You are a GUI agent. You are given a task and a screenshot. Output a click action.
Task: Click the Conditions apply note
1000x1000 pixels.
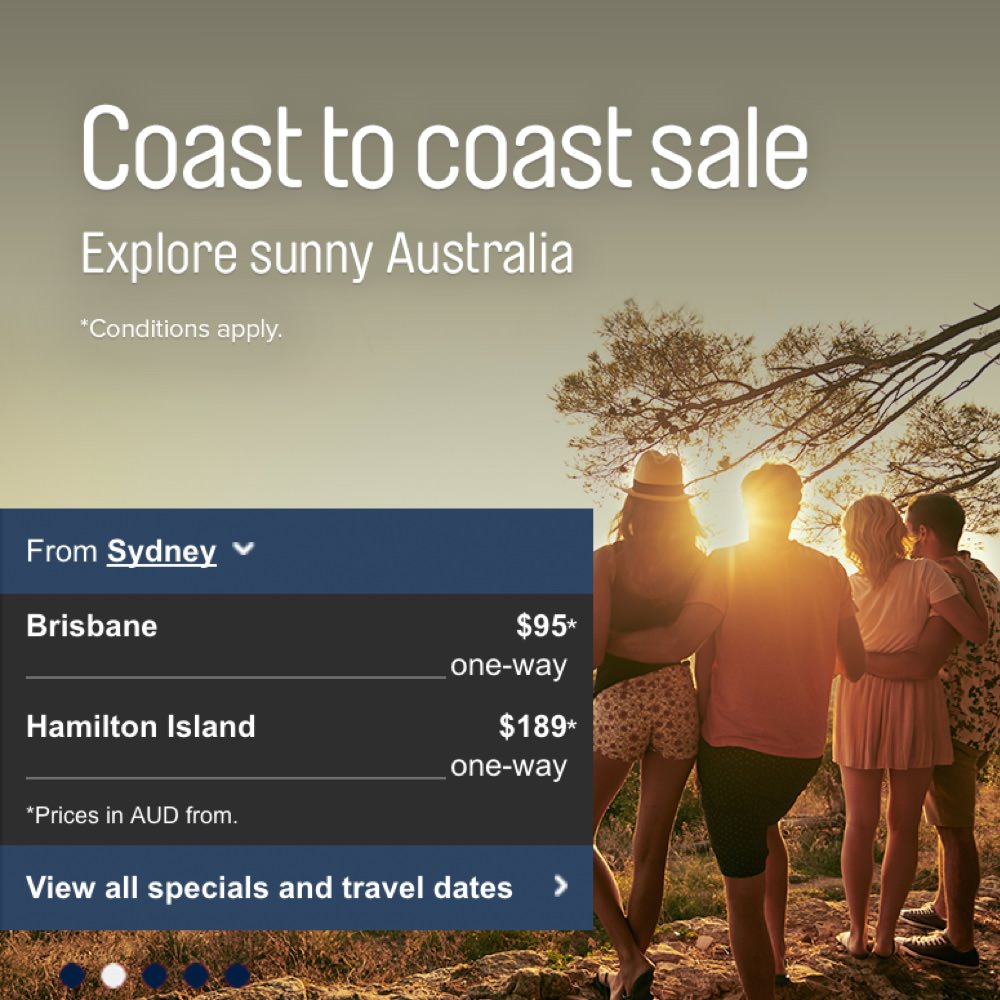coord(181,329)
